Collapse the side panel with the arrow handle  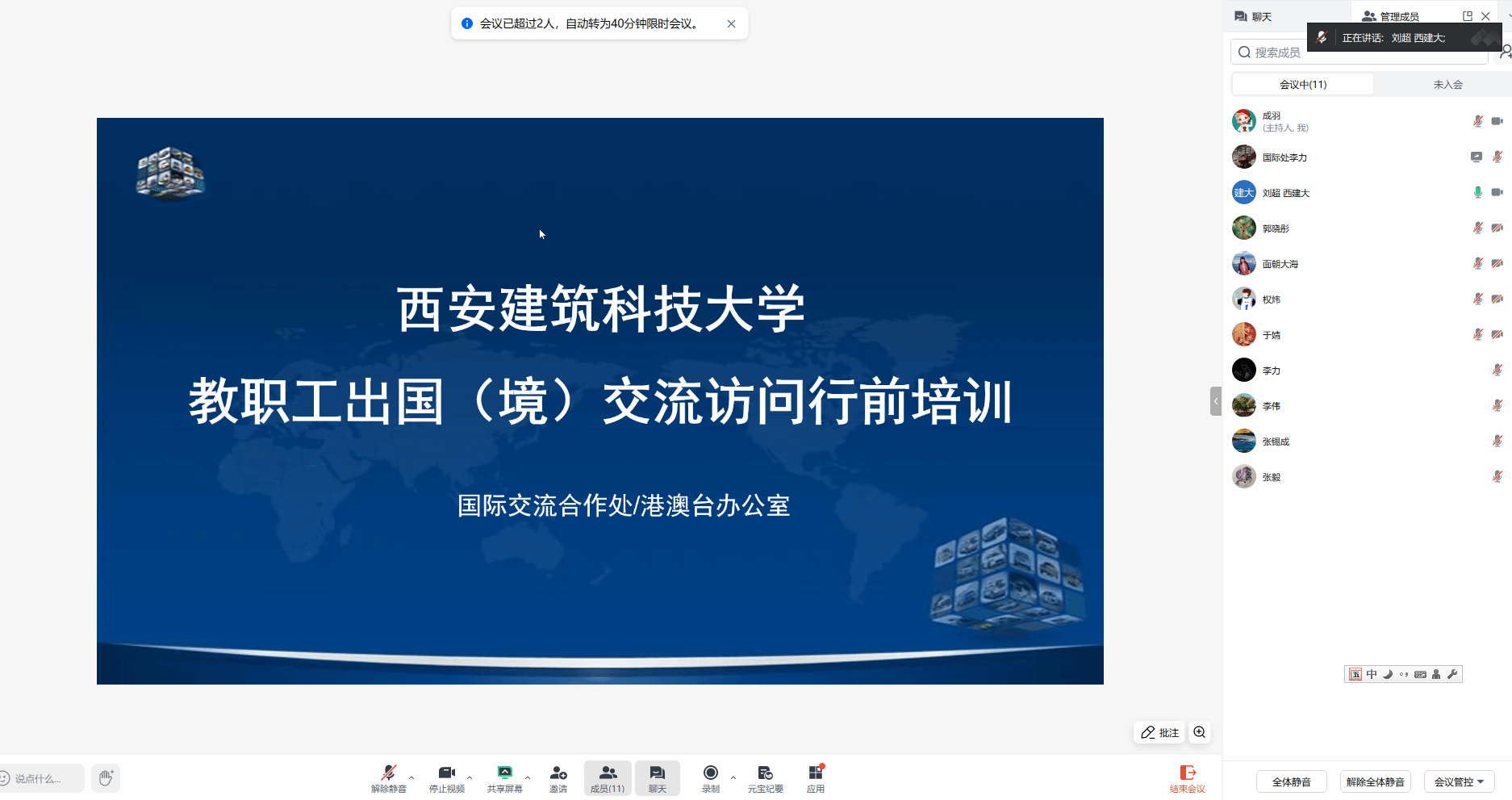pyautogui.click(x=1216, y=401)
